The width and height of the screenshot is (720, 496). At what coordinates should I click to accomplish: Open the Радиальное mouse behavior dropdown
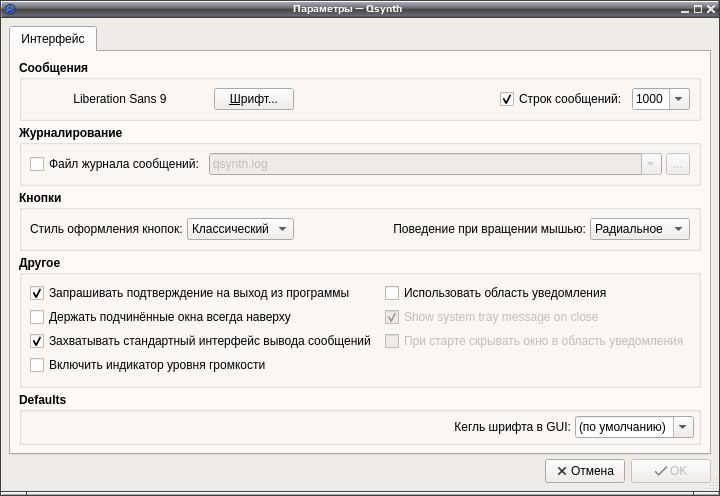point(640,229)
